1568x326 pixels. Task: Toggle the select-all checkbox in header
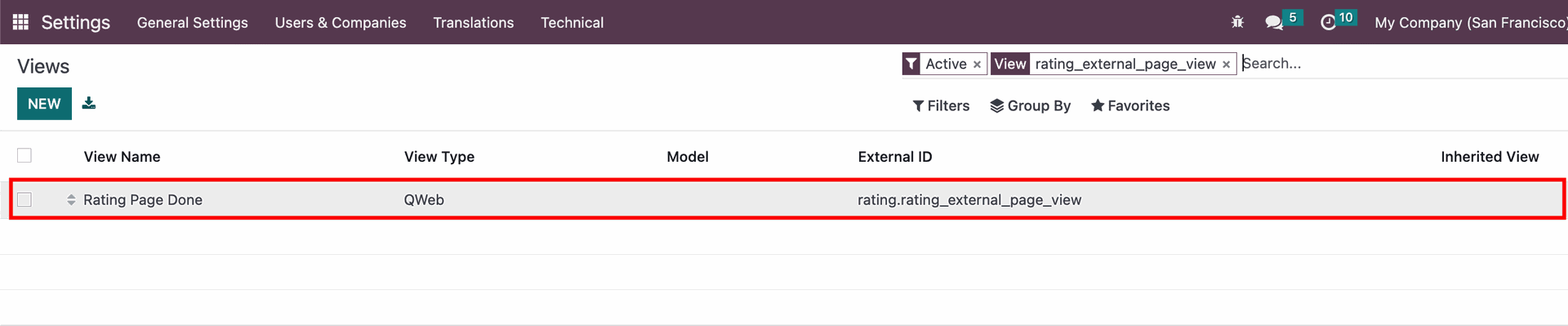point(24,155)
